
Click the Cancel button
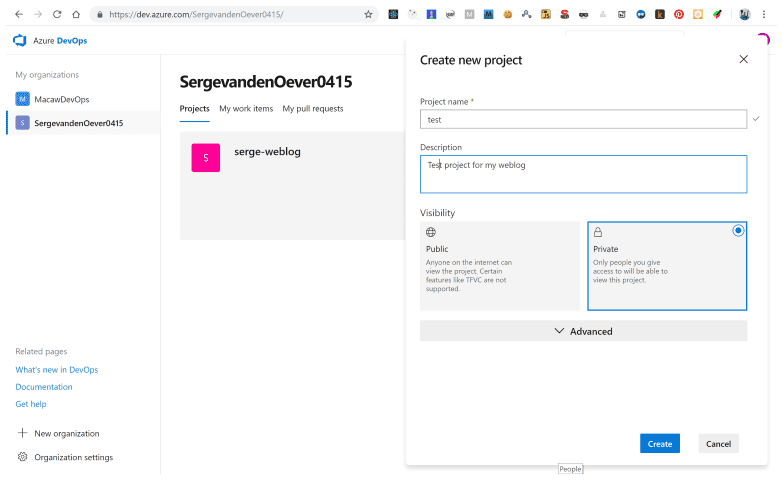(x=718, y=444)
